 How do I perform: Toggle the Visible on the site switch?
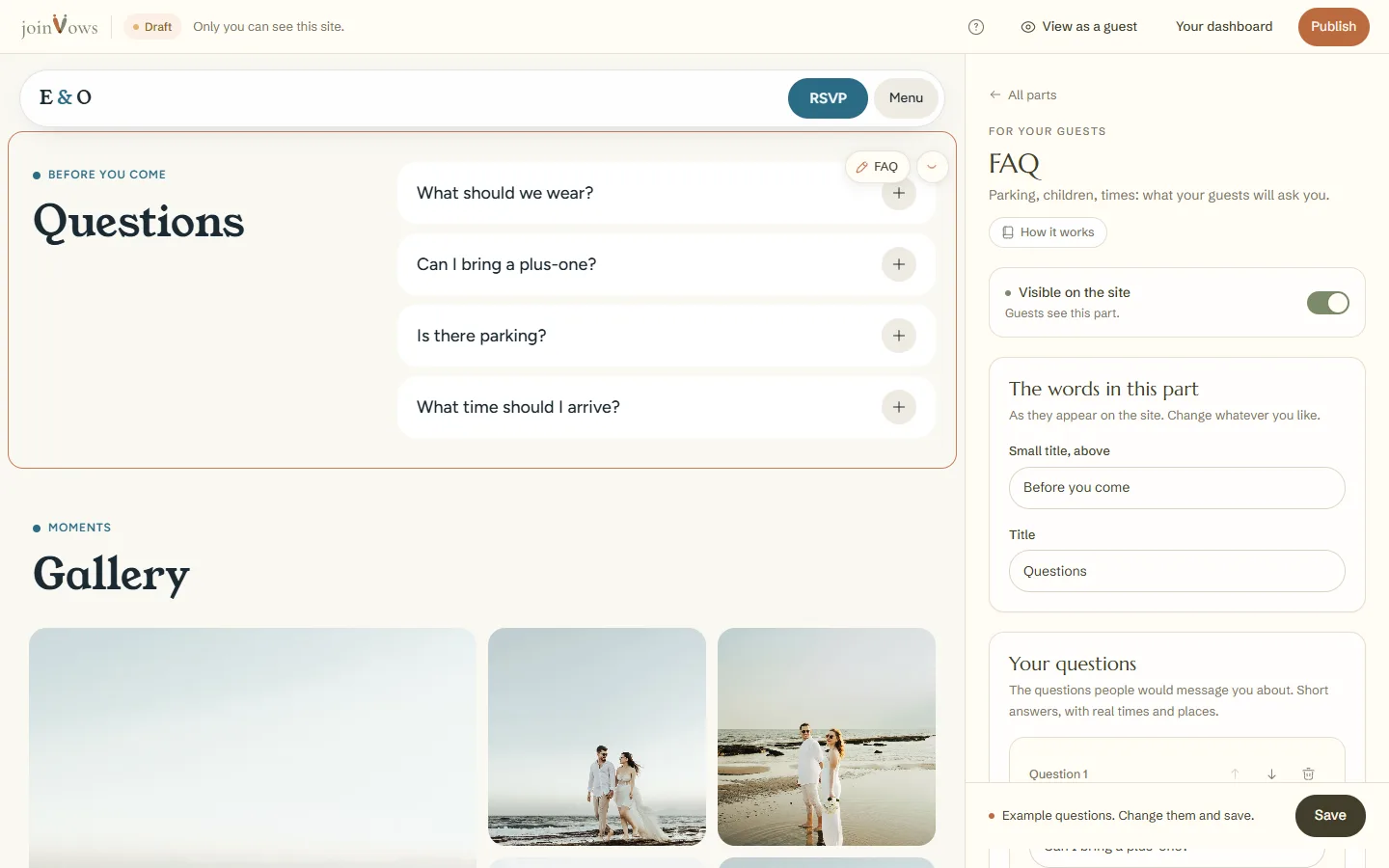[x=1328, y=303]
